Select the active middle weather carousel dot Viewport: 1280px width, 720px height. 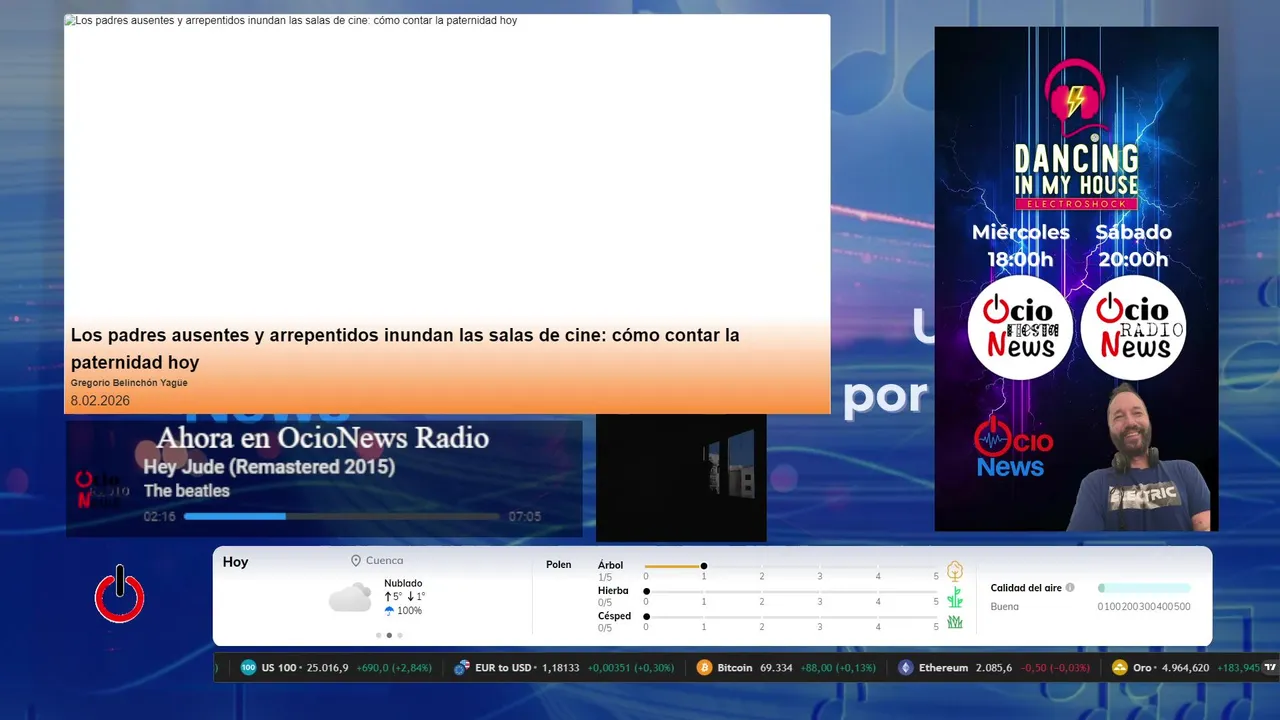[x=389, y=635]
